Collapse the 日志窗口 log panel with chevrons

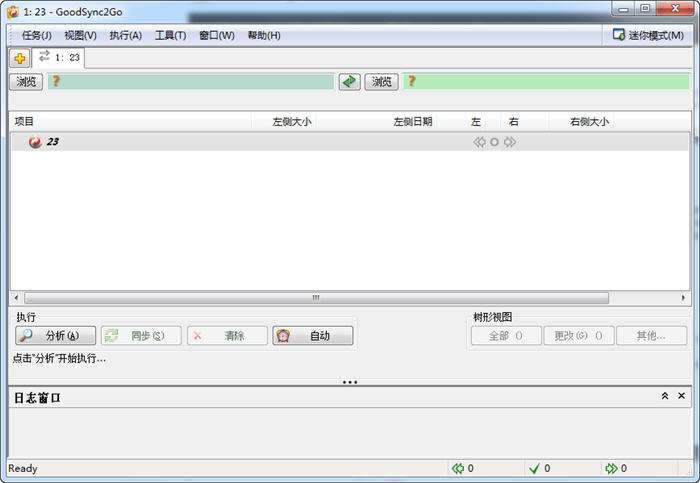pos(665,396)
